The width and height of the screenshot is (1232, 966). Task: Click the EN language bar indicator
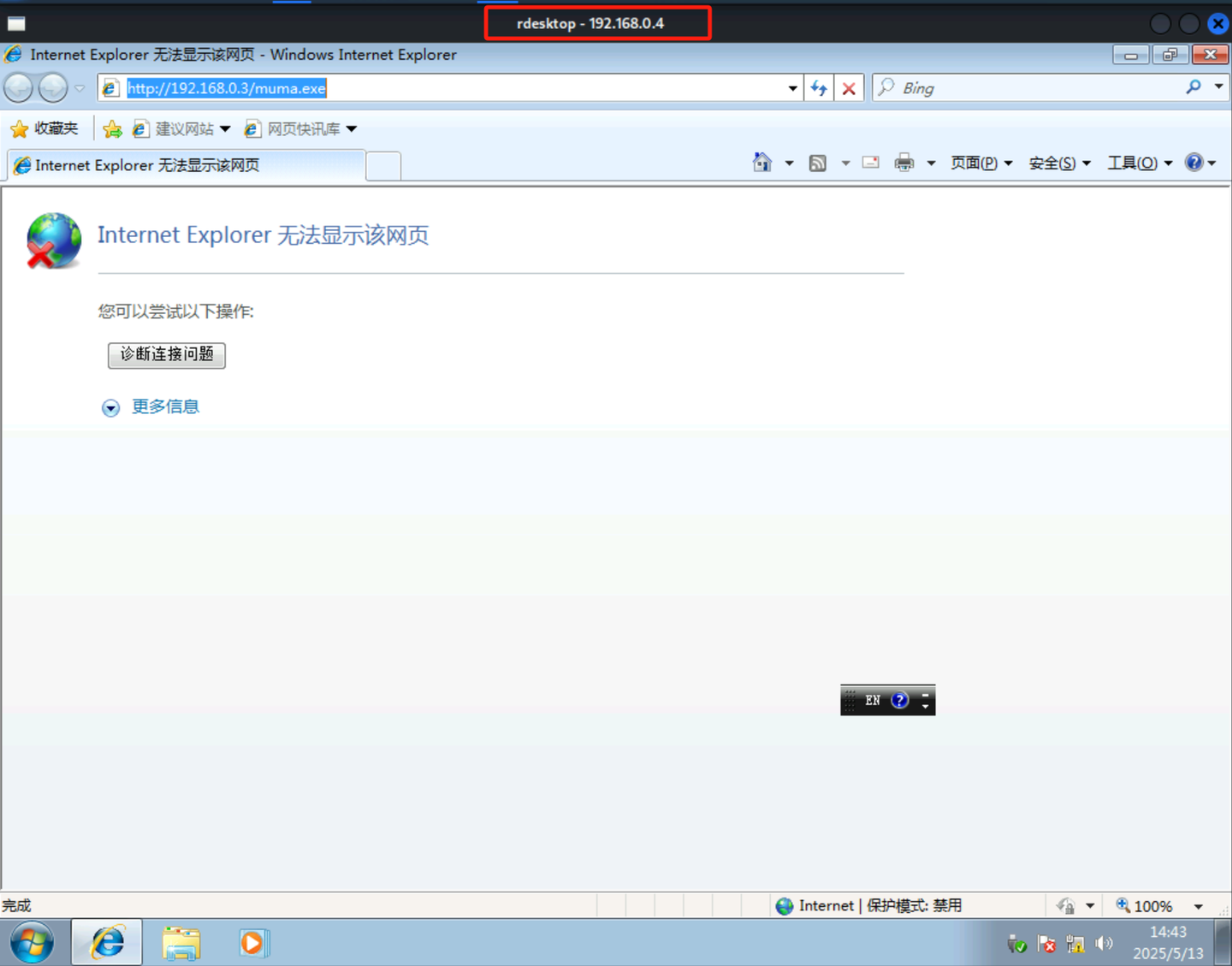click(x=873, y=700)
